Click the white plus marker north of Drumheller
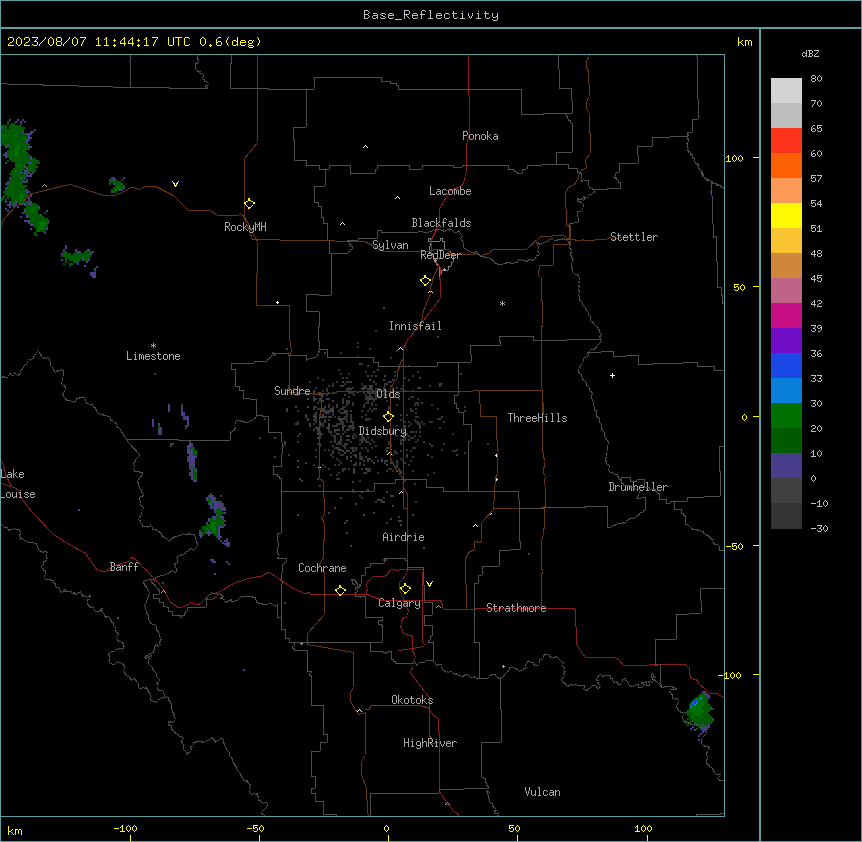The width and height of the screenshot is (862, 842). [612, 375]
